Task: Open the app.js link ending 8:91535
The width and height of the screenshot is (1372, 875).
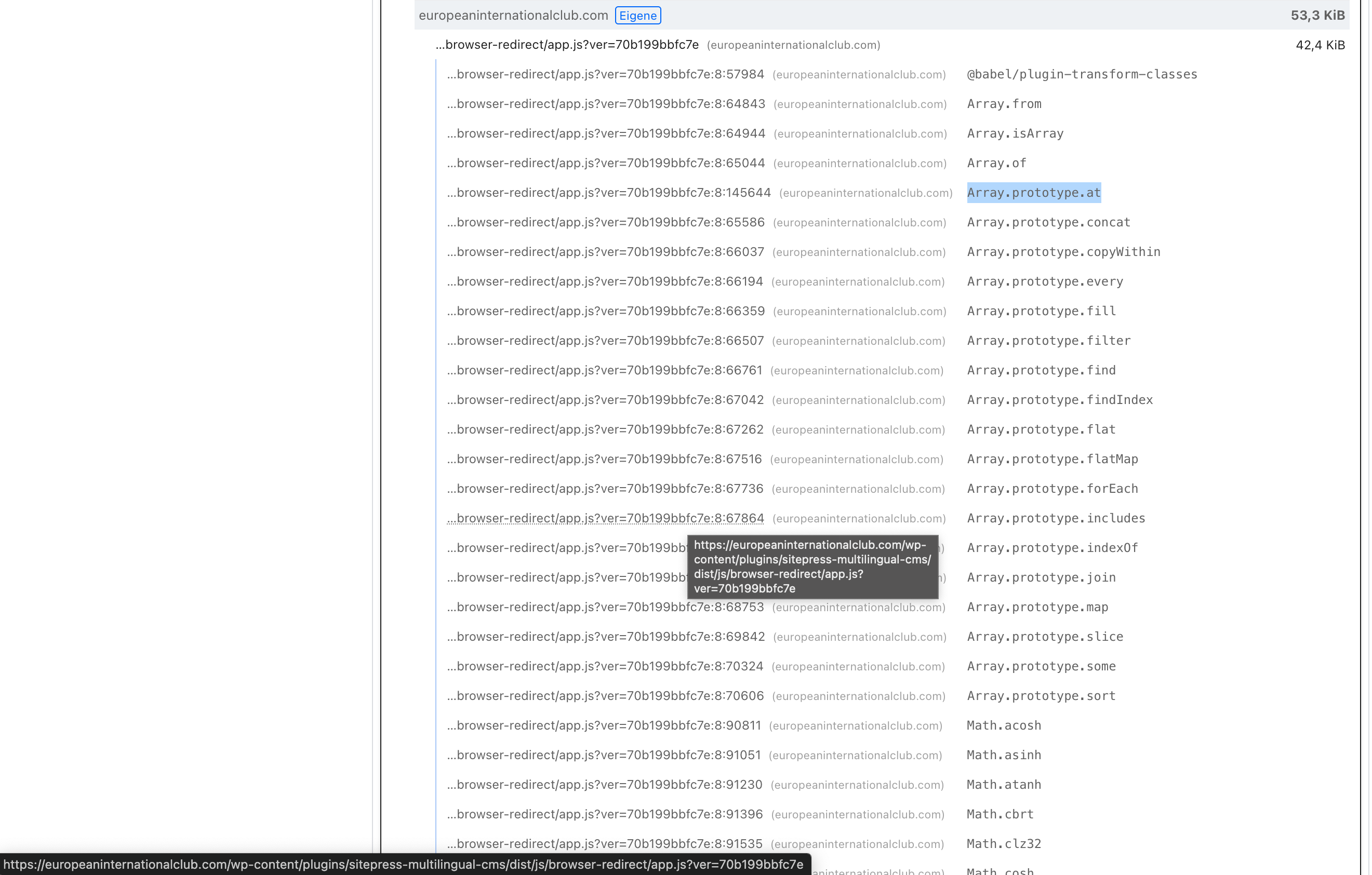Action: point(605,844)
